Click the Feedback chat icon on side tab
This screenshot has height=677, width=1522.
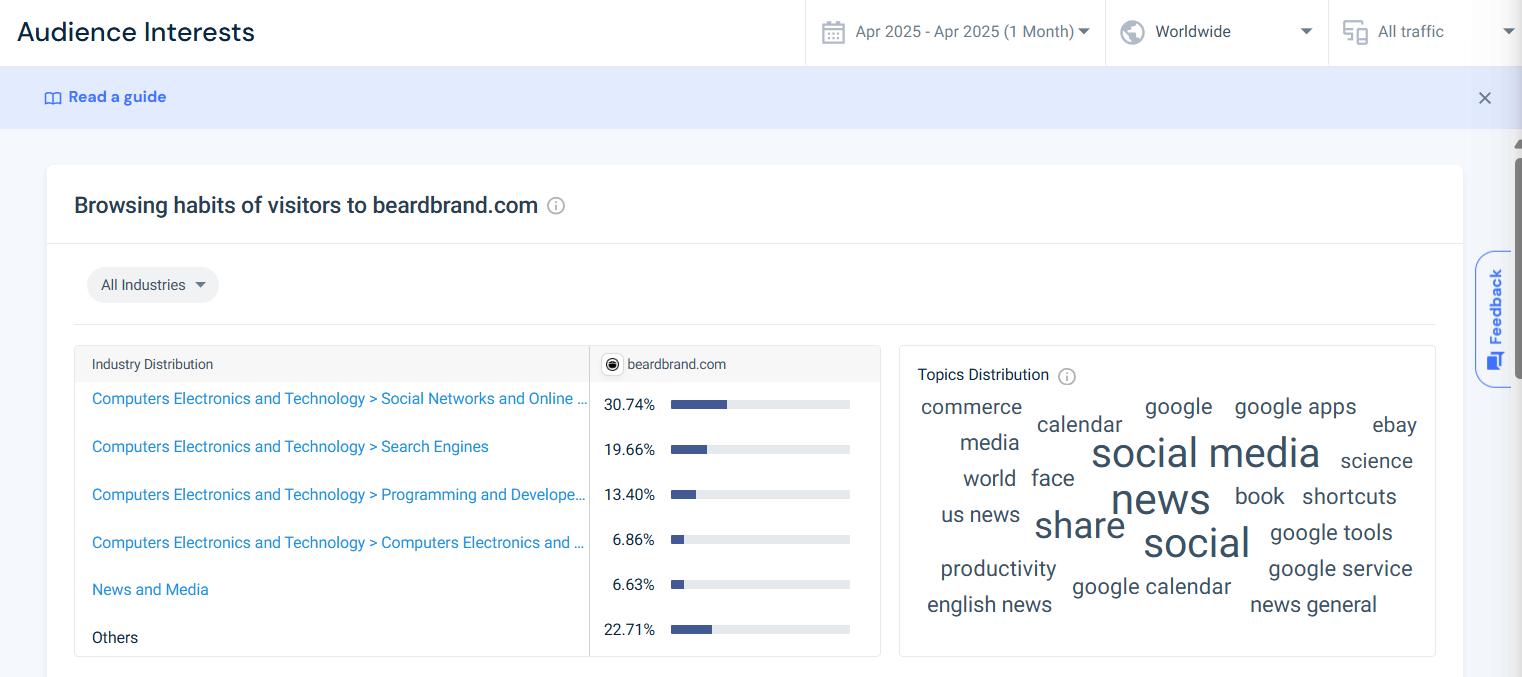(x=1495, y=360)
